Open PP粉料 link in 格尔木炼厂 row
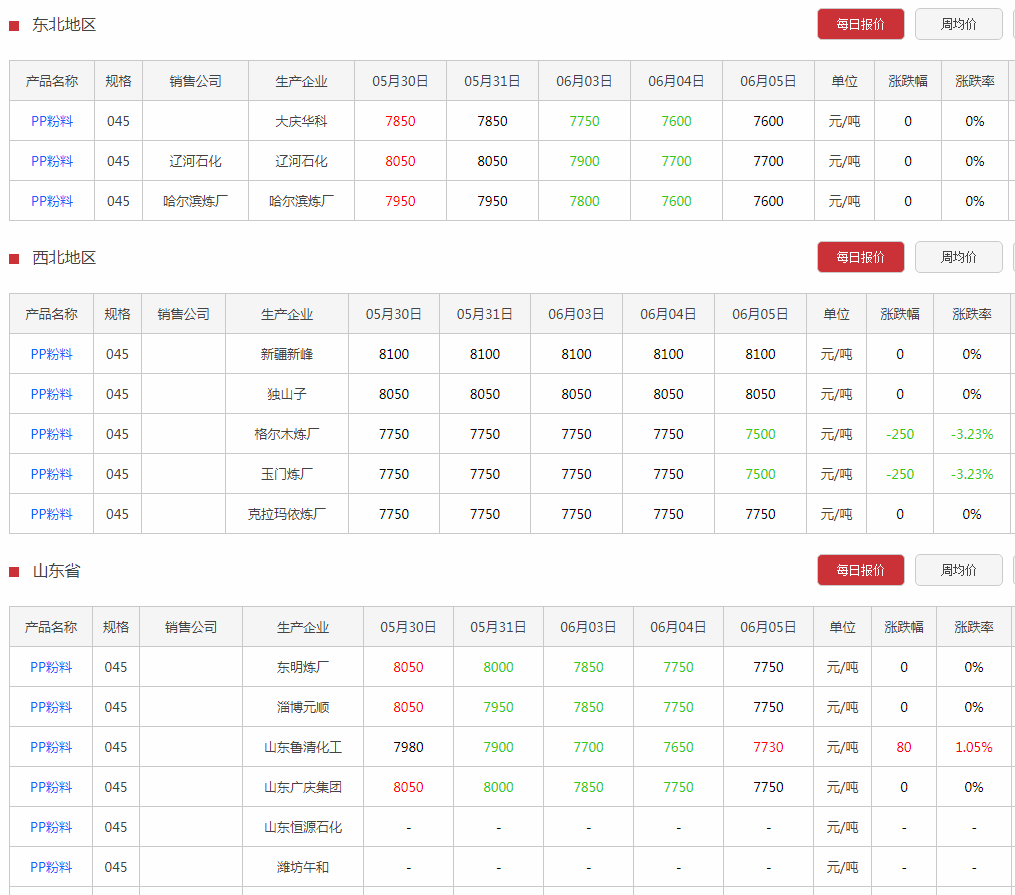 pos(51,434)
